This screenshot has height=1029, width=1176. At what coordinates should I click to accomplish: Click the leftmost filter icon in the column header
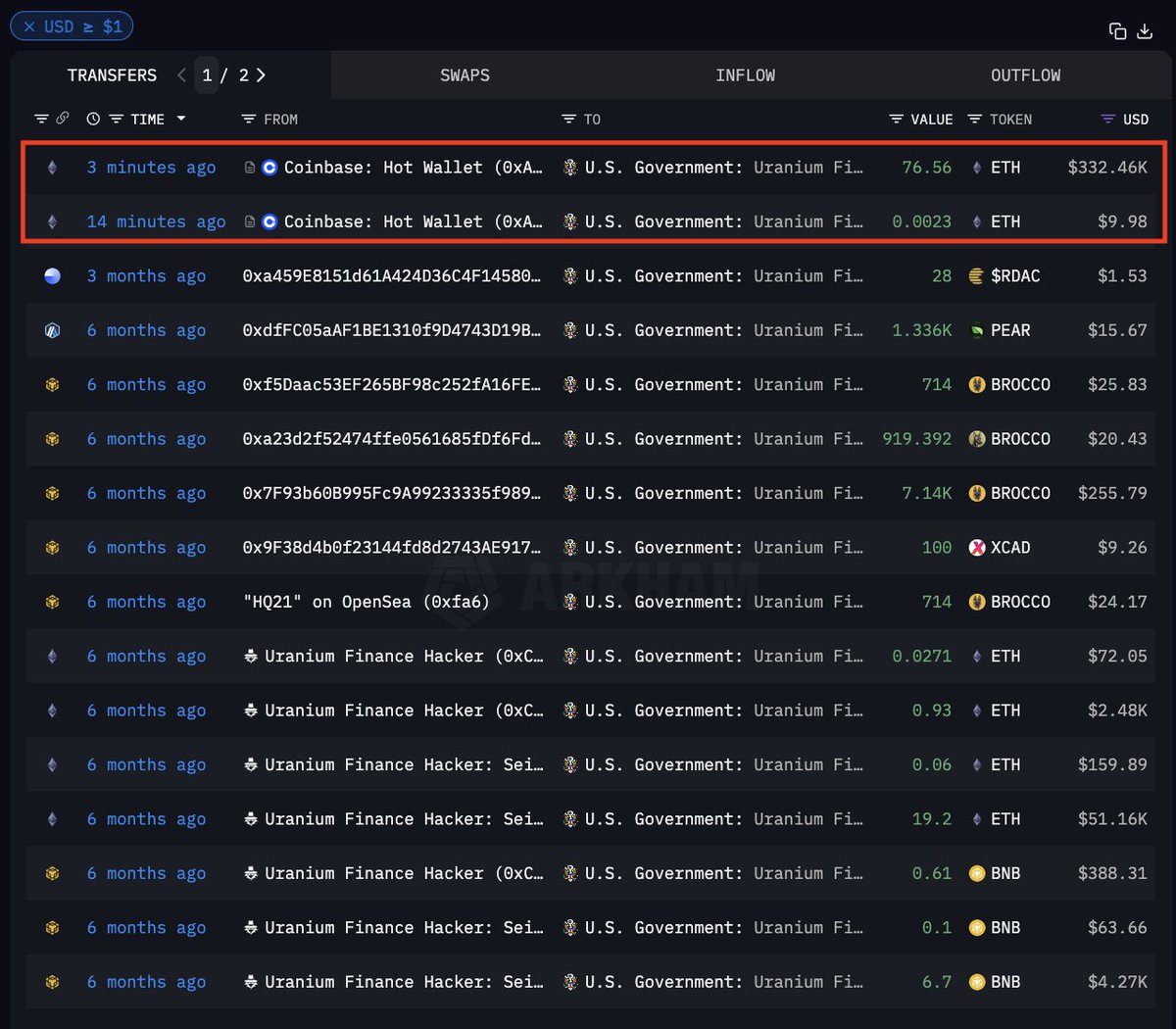pyautogui.click(x=41, y=119)
